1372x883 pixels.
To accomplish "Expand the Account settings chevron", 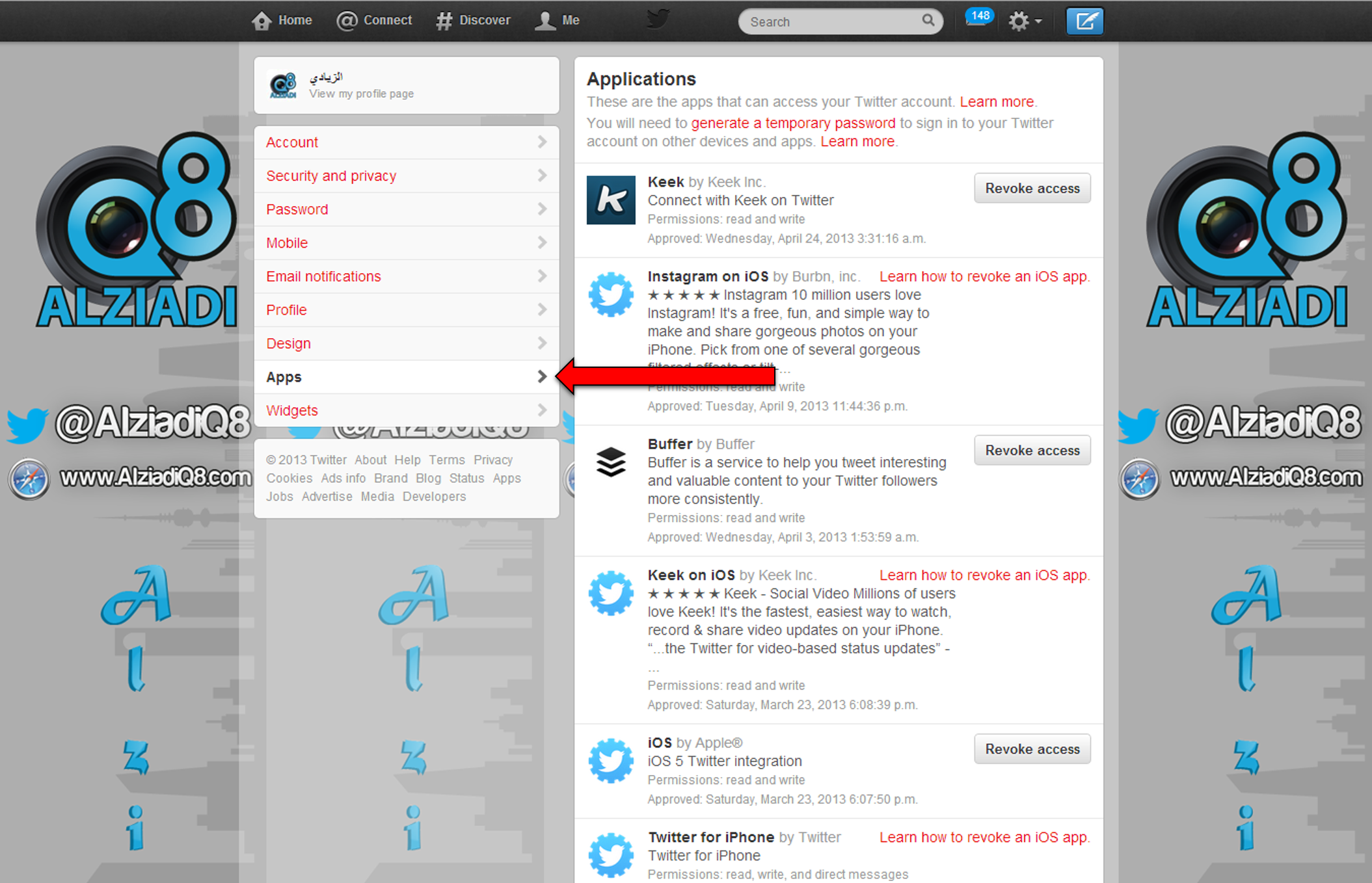I will point(541,142).
